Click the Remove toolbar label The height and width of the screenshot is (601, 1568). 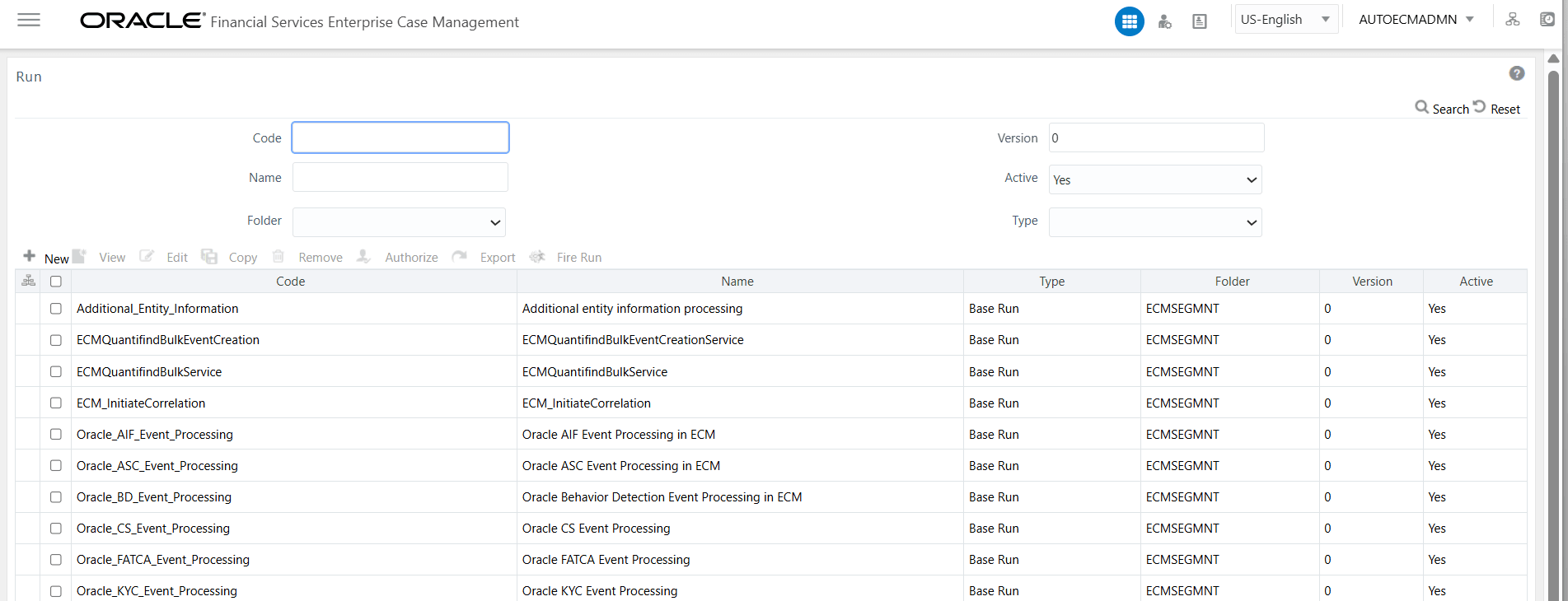point(321,258)
